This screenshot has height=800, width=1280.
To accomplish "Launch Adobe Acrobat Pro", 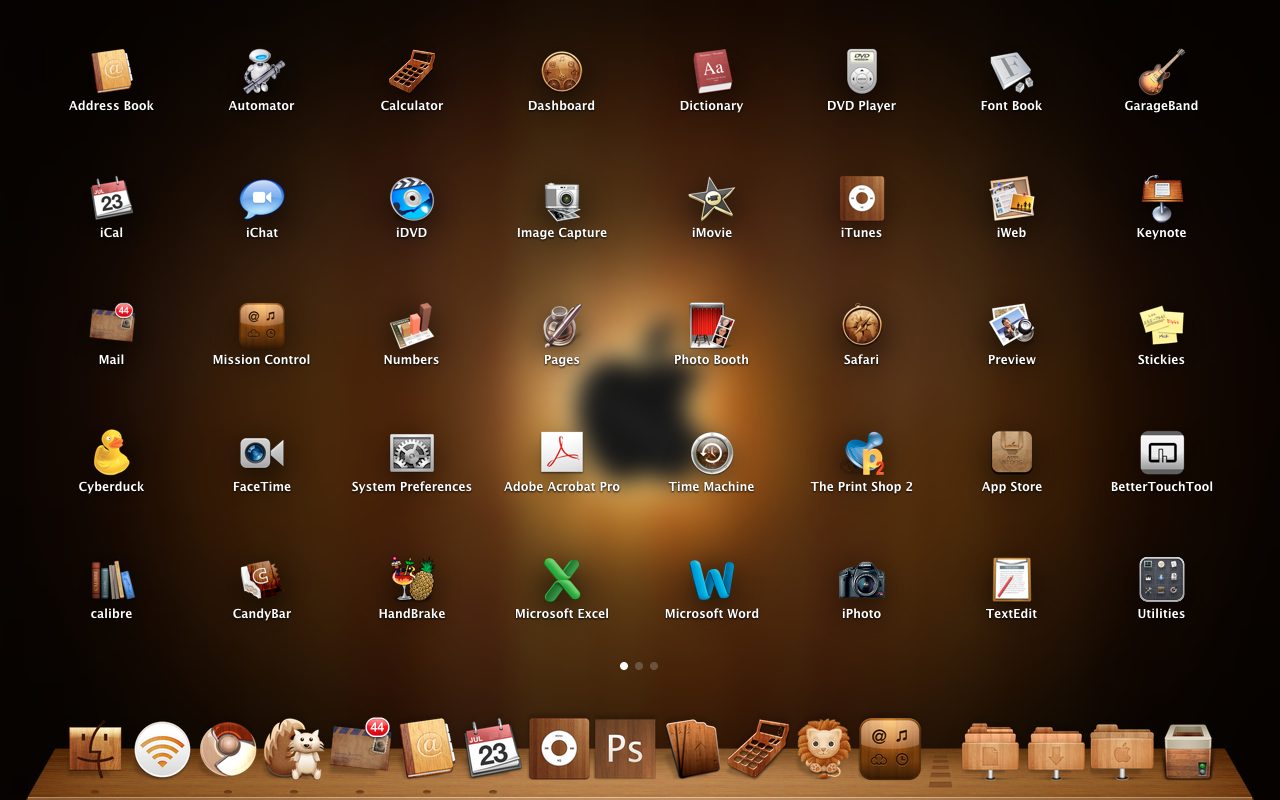I will [x=562, y=452].
